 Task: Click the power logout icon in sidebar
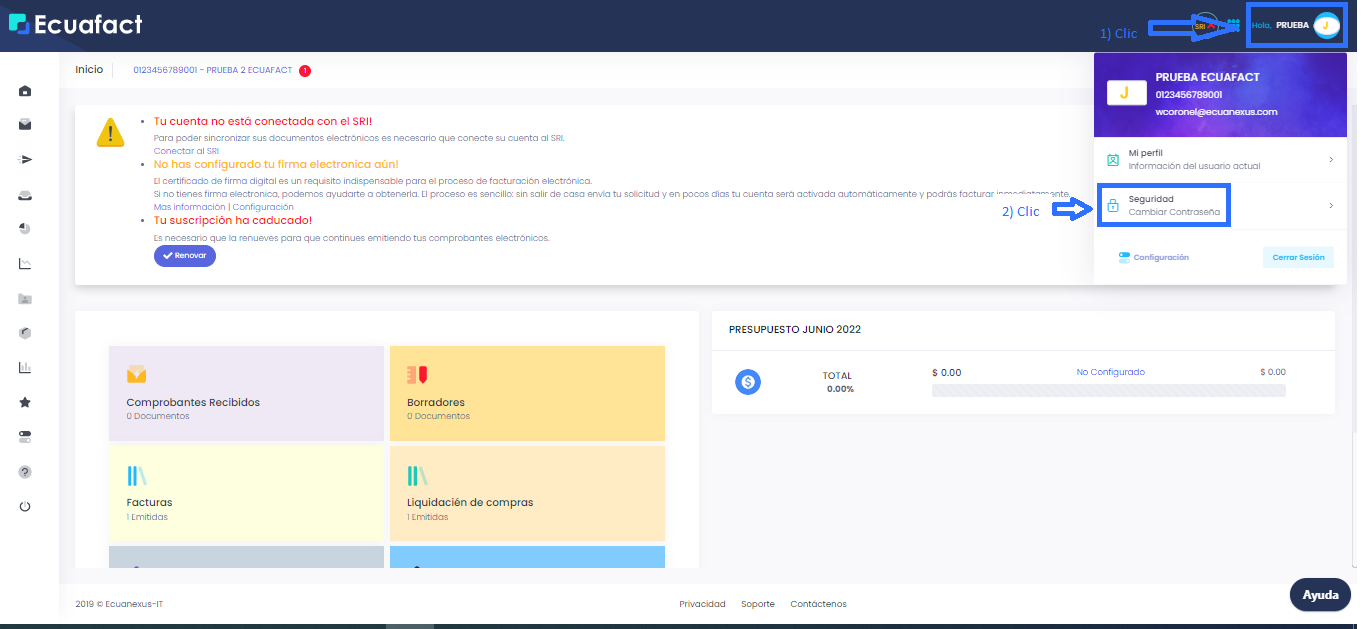(x=25, y=506)
